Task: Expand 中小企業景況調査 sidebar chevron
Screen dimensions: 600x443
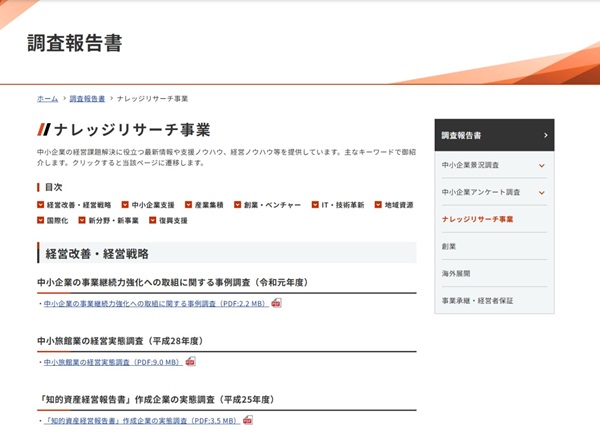Action: (x=541, y=165)
